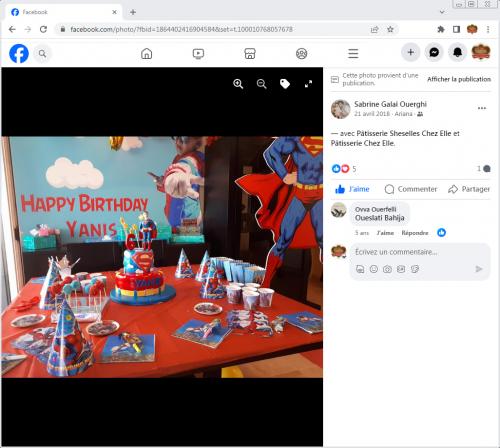This screenshot has height=448, width=500.
Task: Open the notifications bell
Action: (457, 52)
